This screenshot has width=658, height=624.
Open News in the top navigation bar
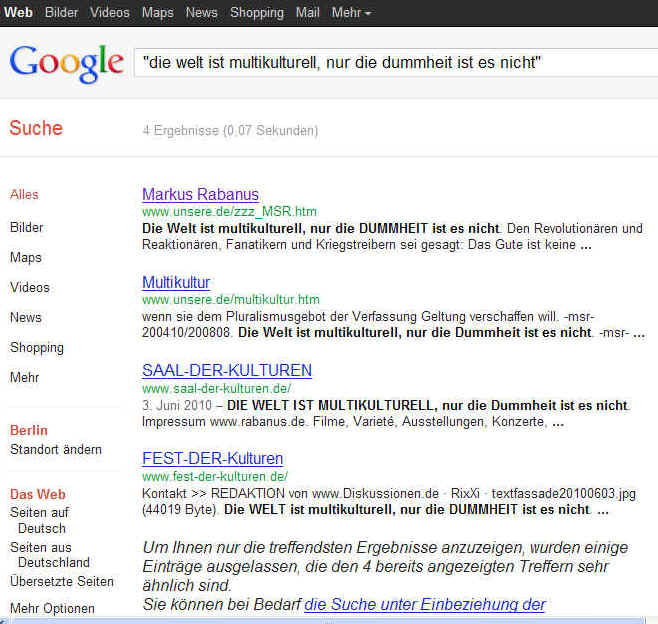(x=201, y=12)
